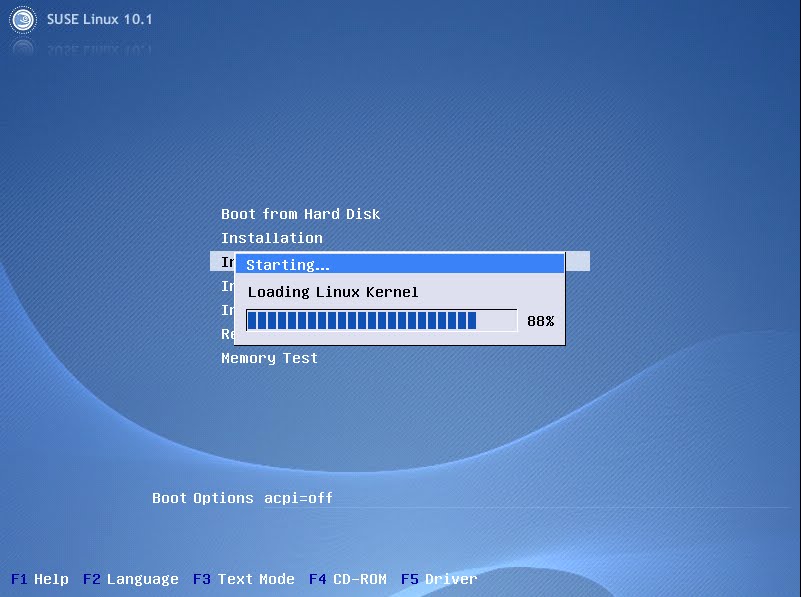
Task: Click the kernel loading progress bar
Action: tap(382, 321)
